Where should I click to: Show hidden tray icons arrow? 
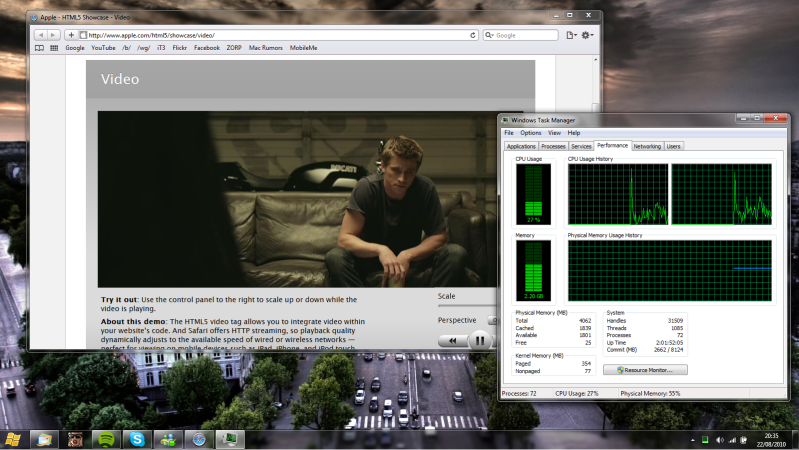click(693, 440)
